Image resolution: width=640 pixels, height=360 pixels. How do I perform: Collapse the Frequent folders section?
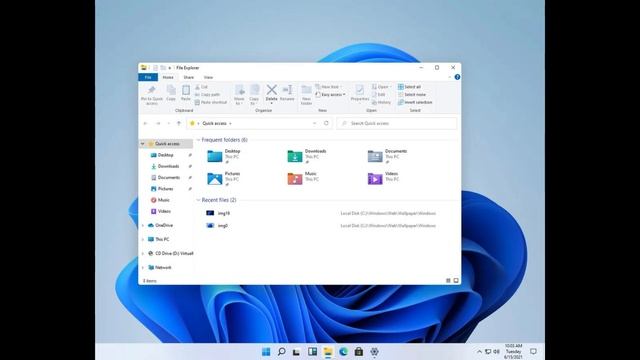coord(198,140)
